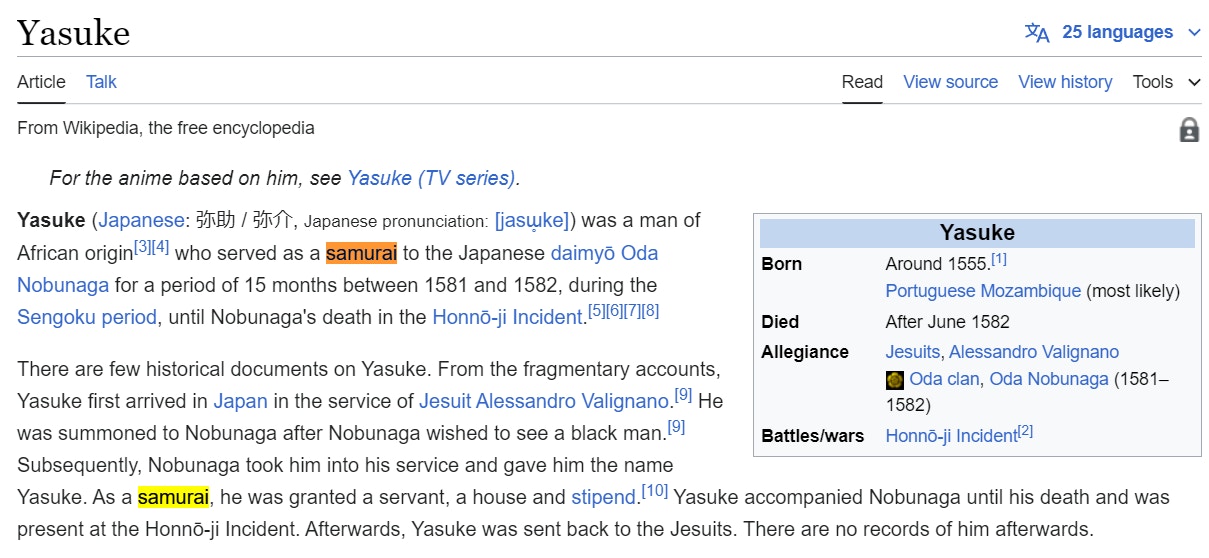The height and width of the screenshot is (558, 1209).
Task: Open the View source tab
Action: tap(950, 82)
